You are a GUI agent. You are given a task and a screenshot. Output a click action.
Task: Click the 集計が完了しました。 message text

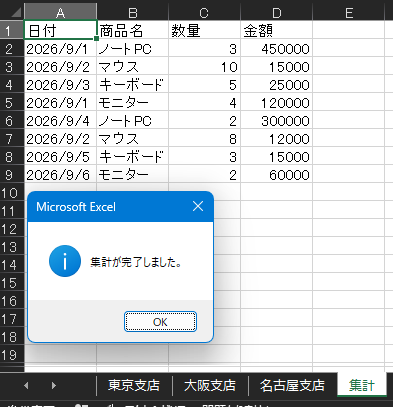click(136, 262)
